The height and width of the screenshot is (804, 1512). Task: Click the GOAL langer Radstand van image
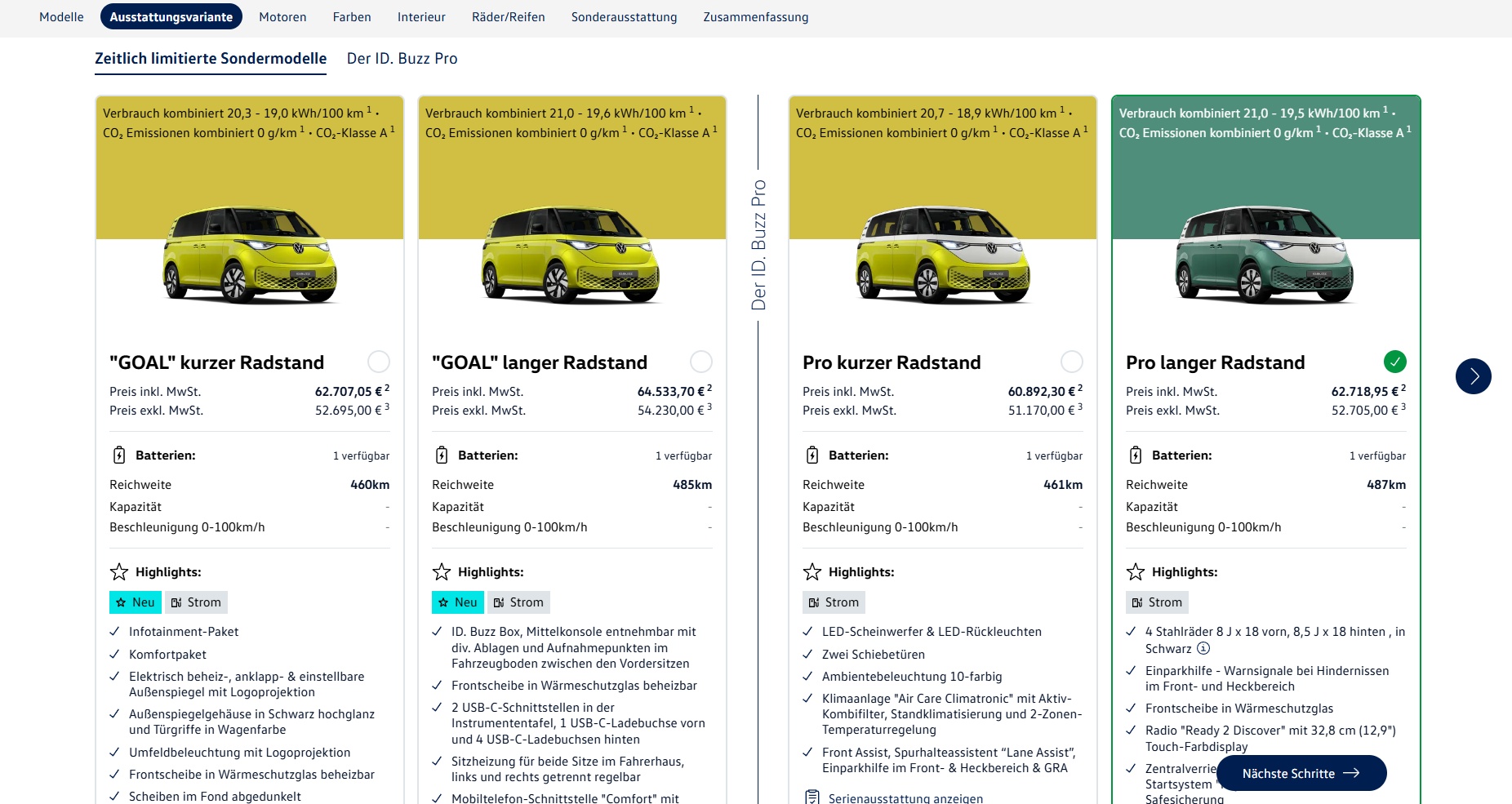pyautogui.click(x=572, y=255)
